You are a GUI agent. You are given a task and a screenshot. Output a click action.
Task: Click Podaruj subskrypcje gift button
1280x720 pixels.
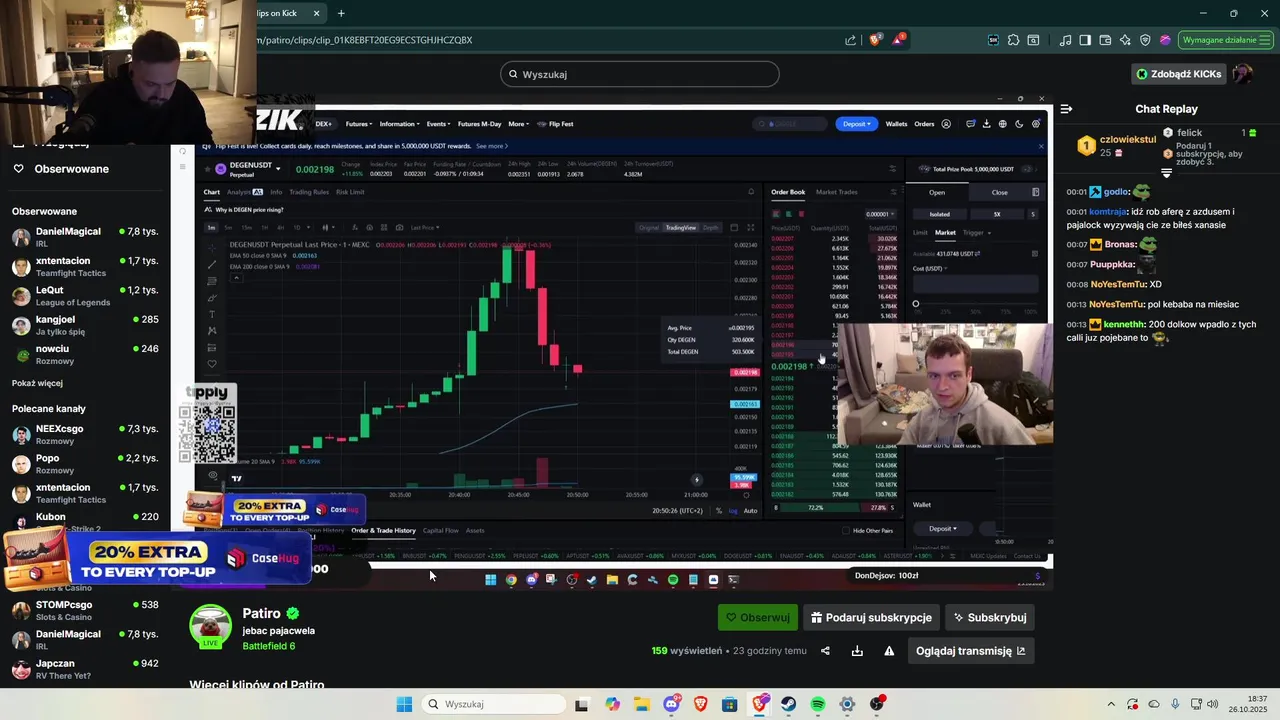(872, 618)
